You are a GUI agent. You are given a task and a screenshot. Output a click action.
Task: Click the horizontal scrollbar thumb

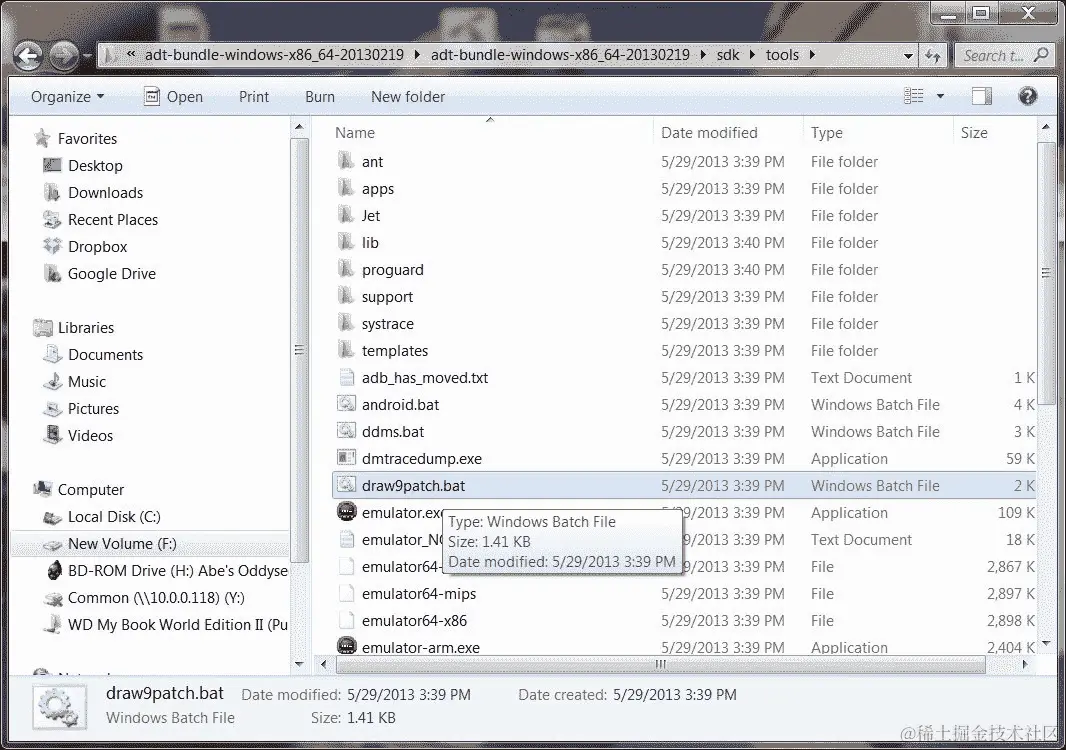pyautogui.click(x=660, y=664)
